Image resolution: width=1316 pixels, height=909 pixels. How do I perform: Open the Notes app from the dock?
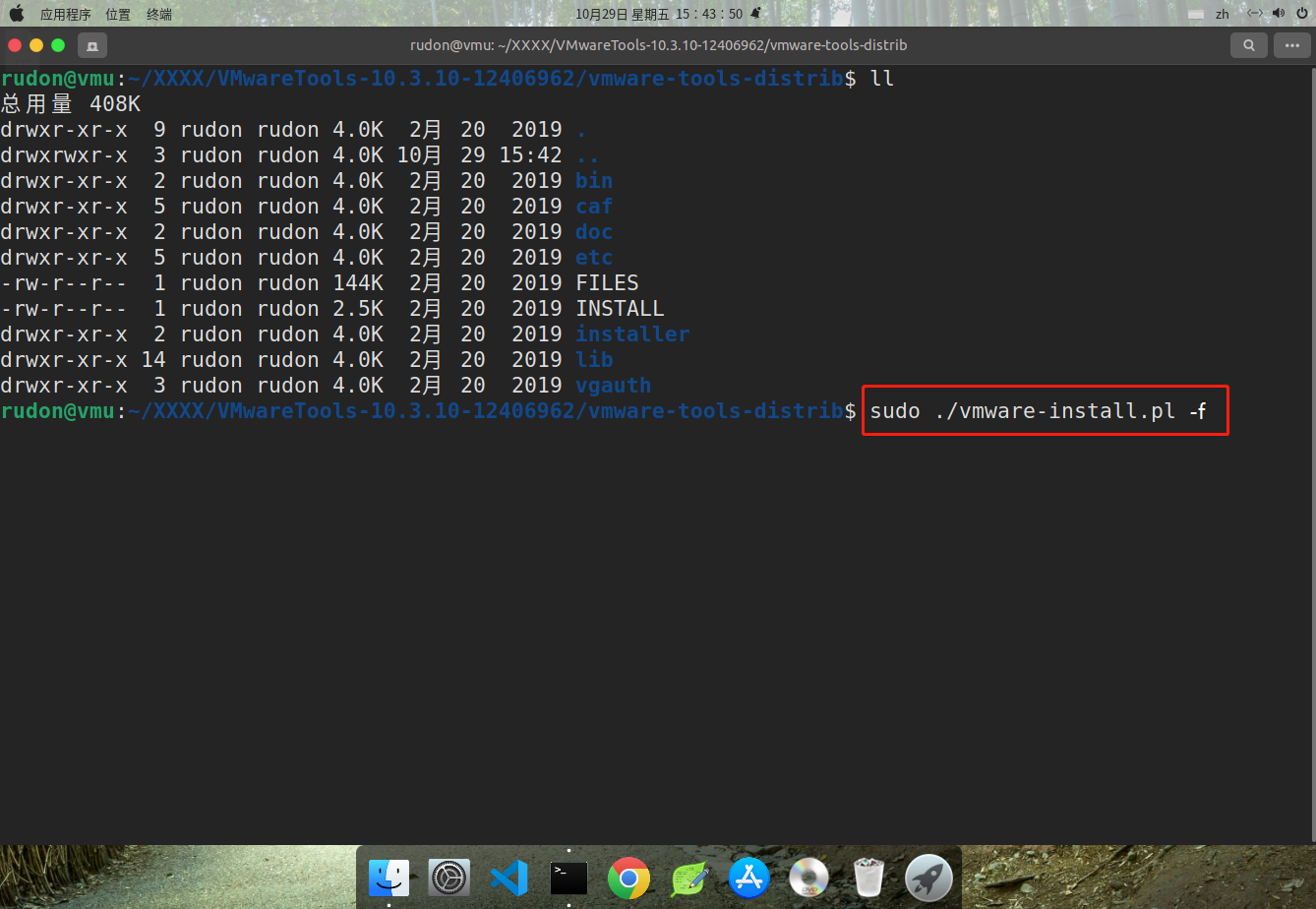(x=688, y=877)
